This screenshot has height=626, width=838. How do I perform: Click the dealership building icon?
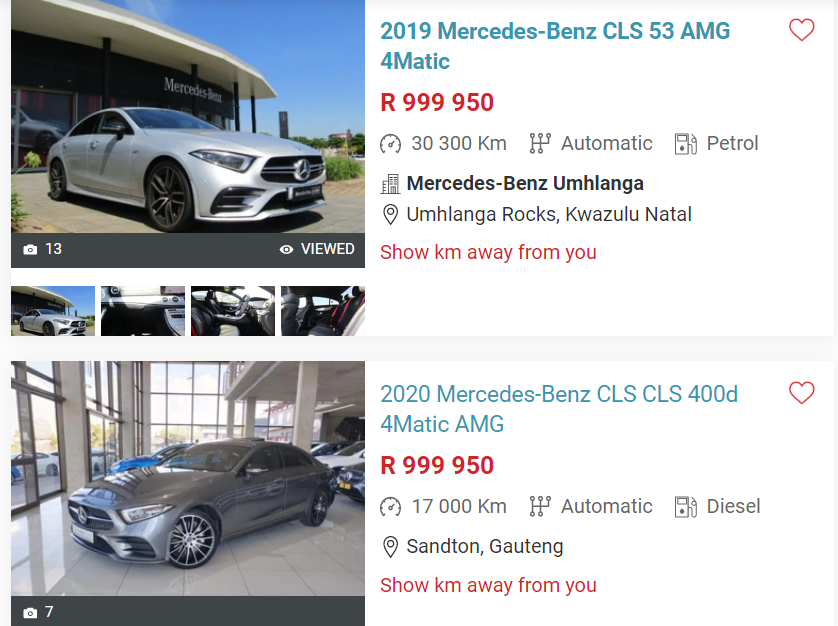point(390,183)
